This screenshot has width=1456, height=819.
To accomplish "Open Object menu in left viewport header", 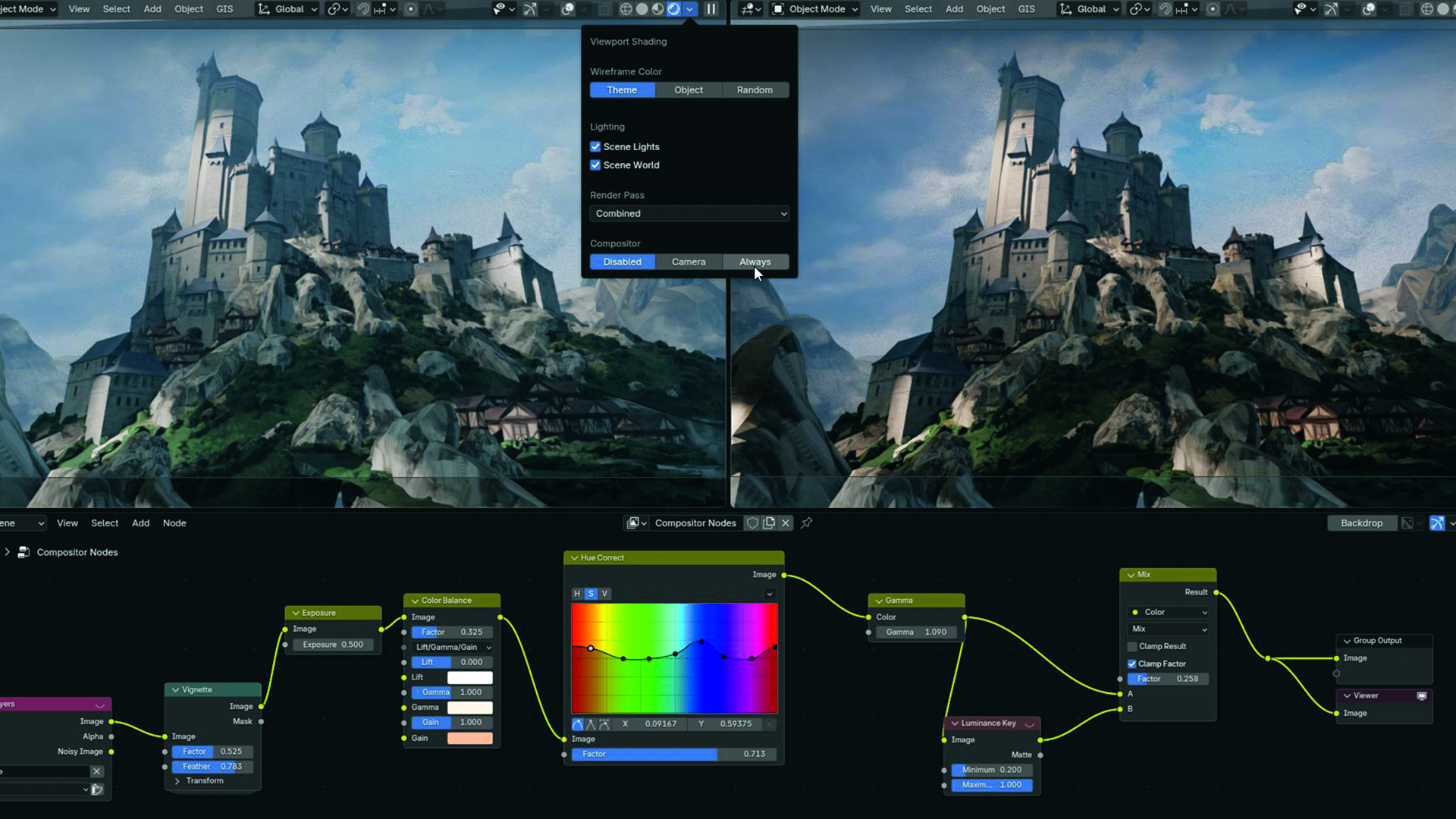I will coord(189,9).
